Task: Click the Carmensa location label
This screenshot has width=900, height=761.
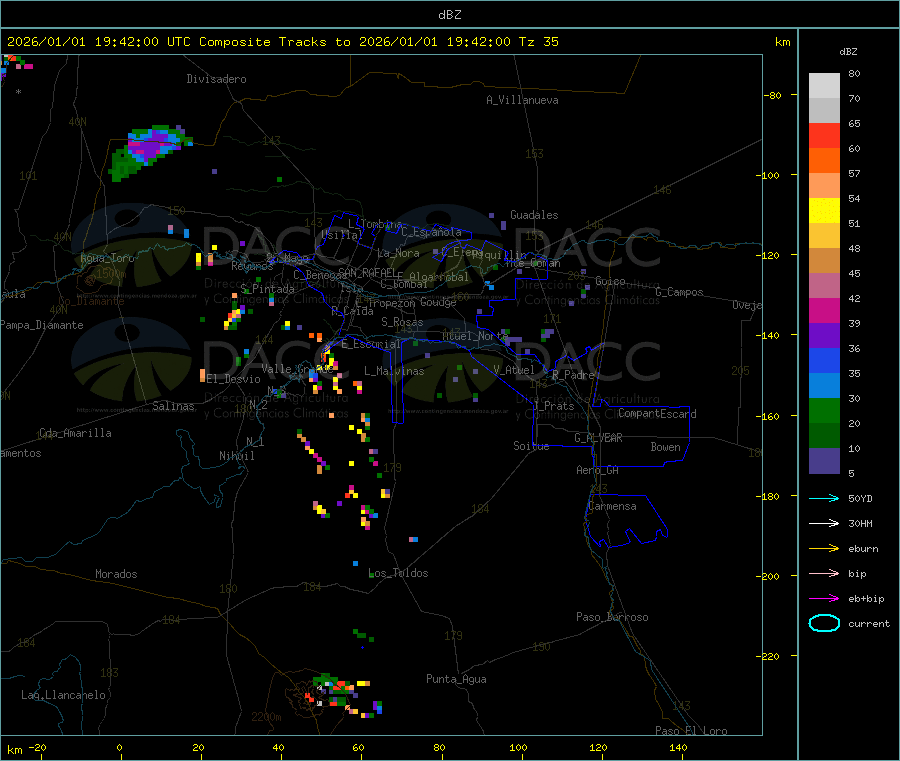Action: 612,507
